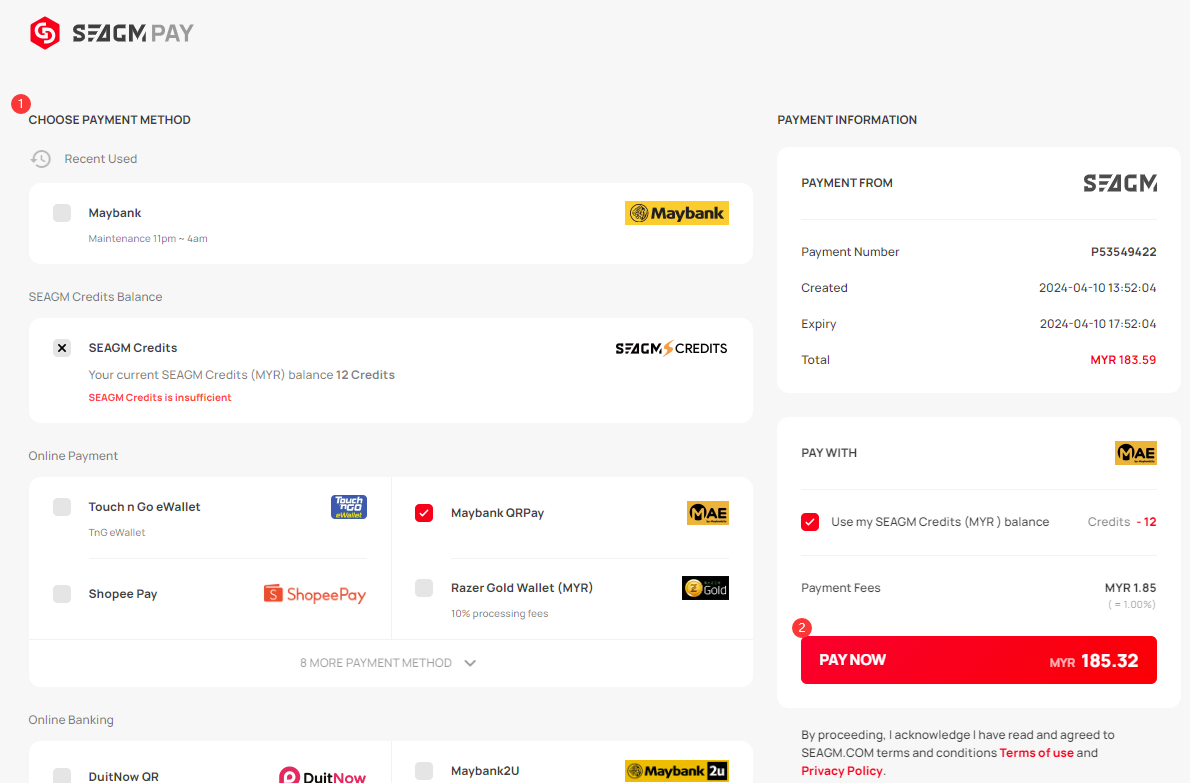The image size is (1190, 783).
Task: Select the DuitNow QR checkbox
Action: click(x=62, y=775)
